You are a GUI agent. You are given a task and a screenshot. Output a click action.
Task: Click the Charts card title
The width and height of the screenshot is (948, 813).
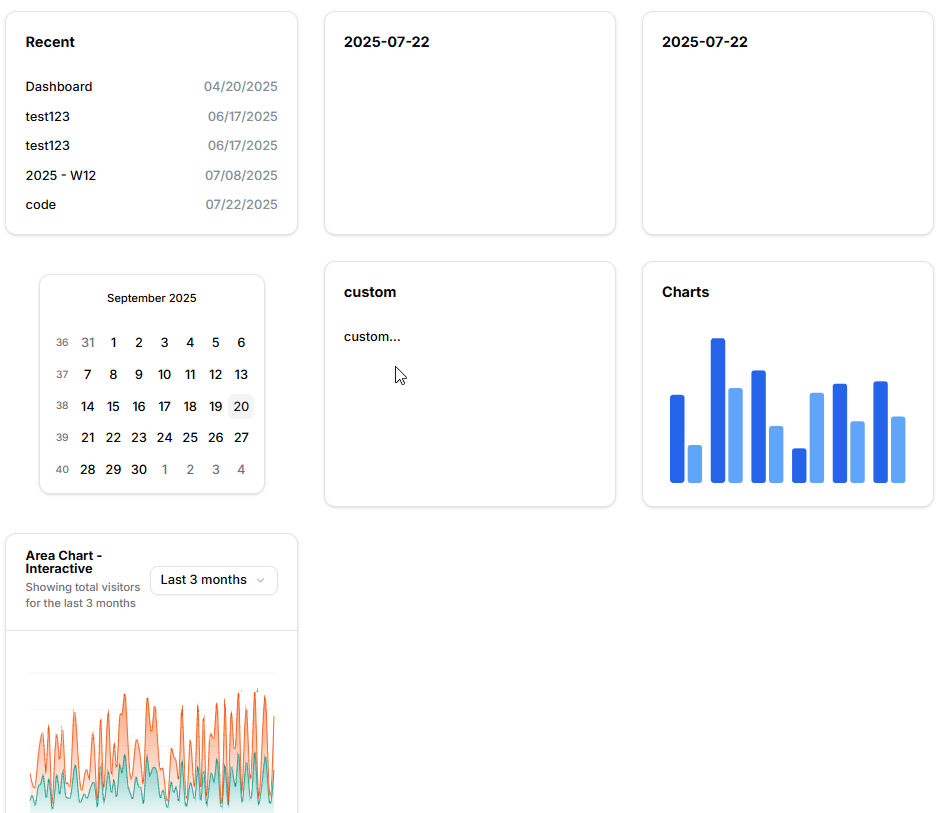coord(685,292)
